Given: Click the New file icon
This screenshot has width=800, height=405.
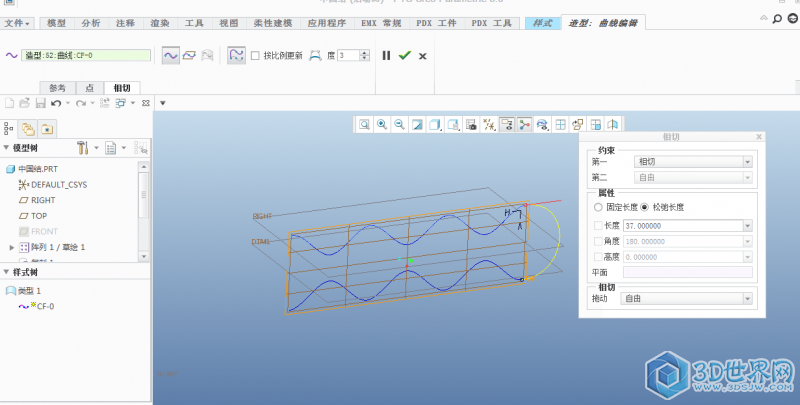Looking at the screenshot, I should 9,103.
